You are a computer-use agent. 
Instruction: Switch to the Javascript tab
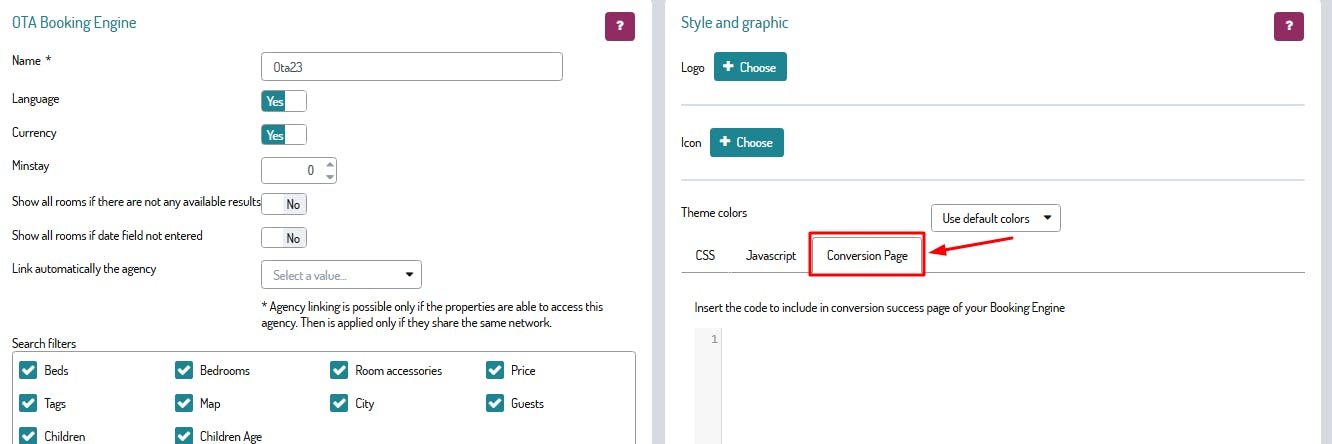(x=771, y=255)
